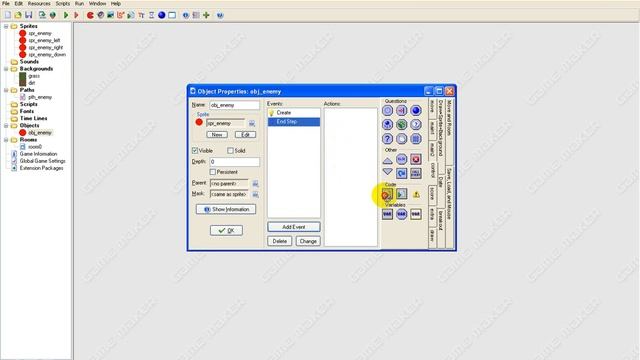Click the Create time line hourglass icon
640x360 pixels.
[x=151, y=15]
